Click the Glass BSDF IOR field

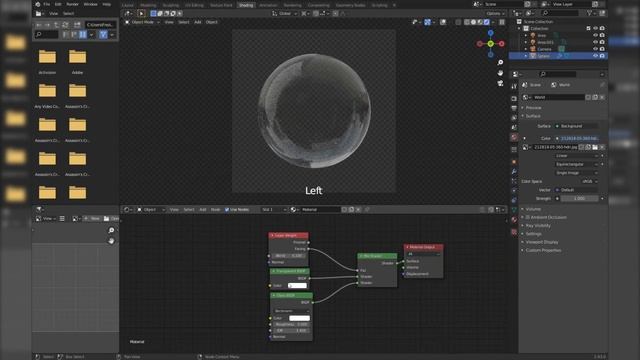pyautogui.click(x=291, y=330)
